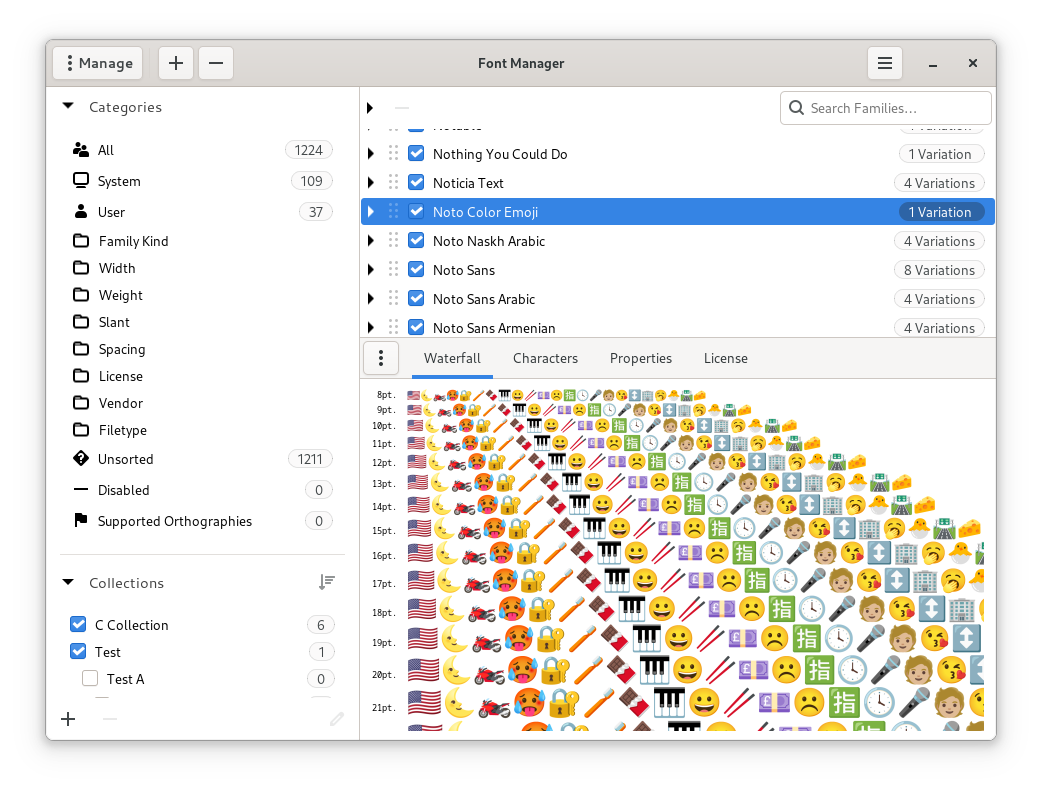This screenshot has width=1042, height=792.
Task: Click the 8 Variations badge
Action: point(939,270)
